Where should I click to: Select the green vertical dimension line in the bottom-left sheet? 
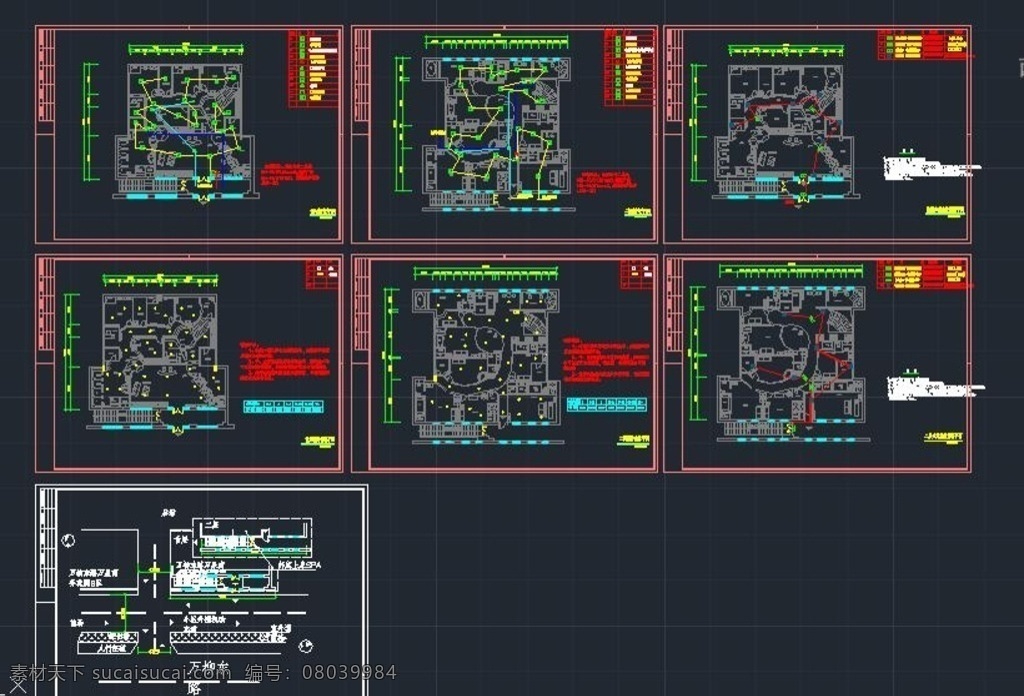tap(69, 352)
